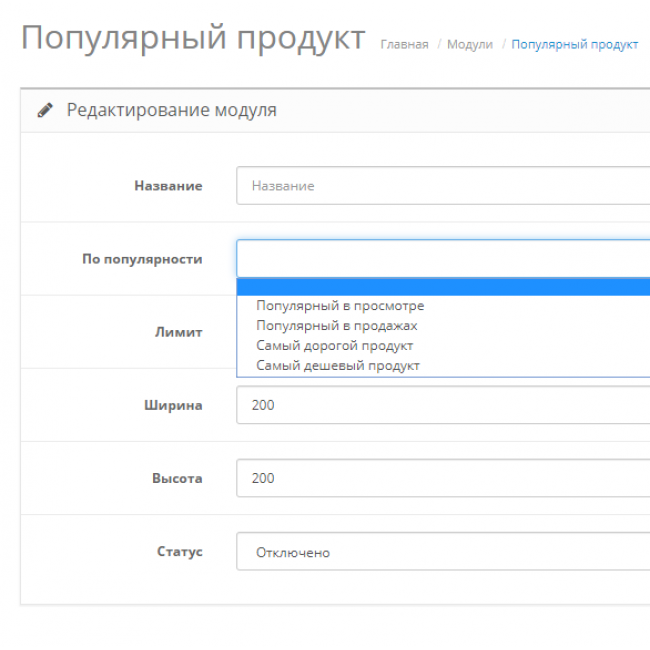Focus the Название text field
Screen dimensions: 650x650
(442, 186)
